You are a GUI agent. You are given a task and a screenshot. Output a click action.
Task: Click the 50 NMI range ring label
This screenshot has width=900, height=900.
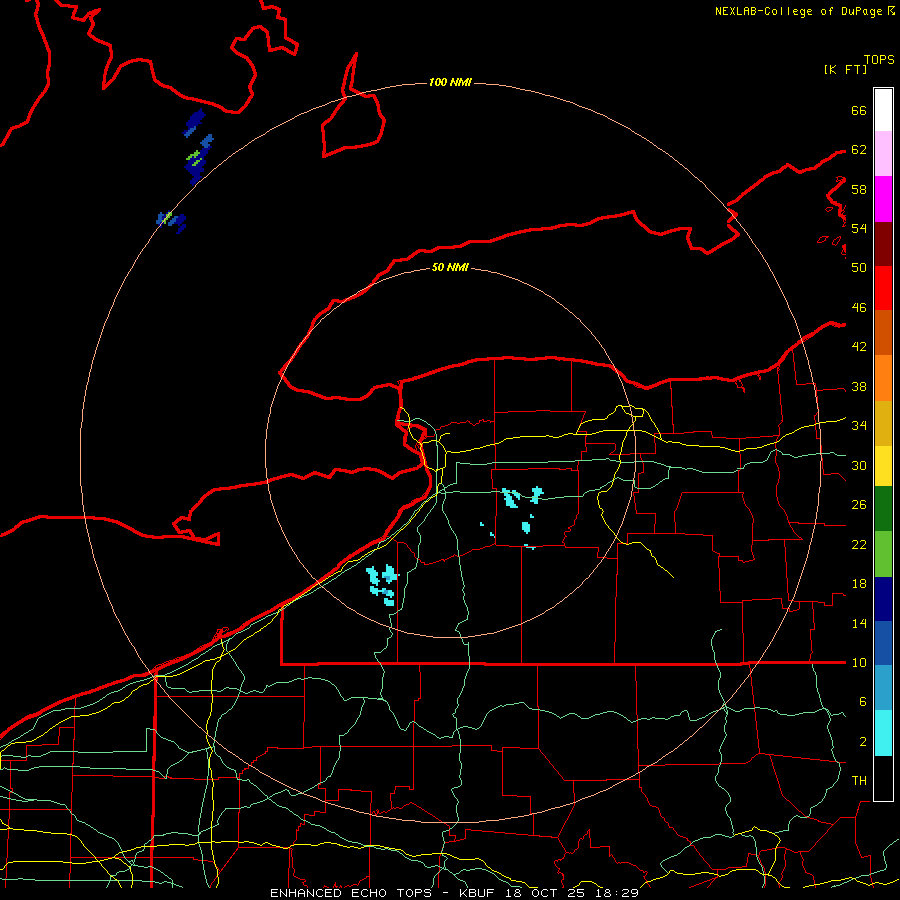click(450, 267)
